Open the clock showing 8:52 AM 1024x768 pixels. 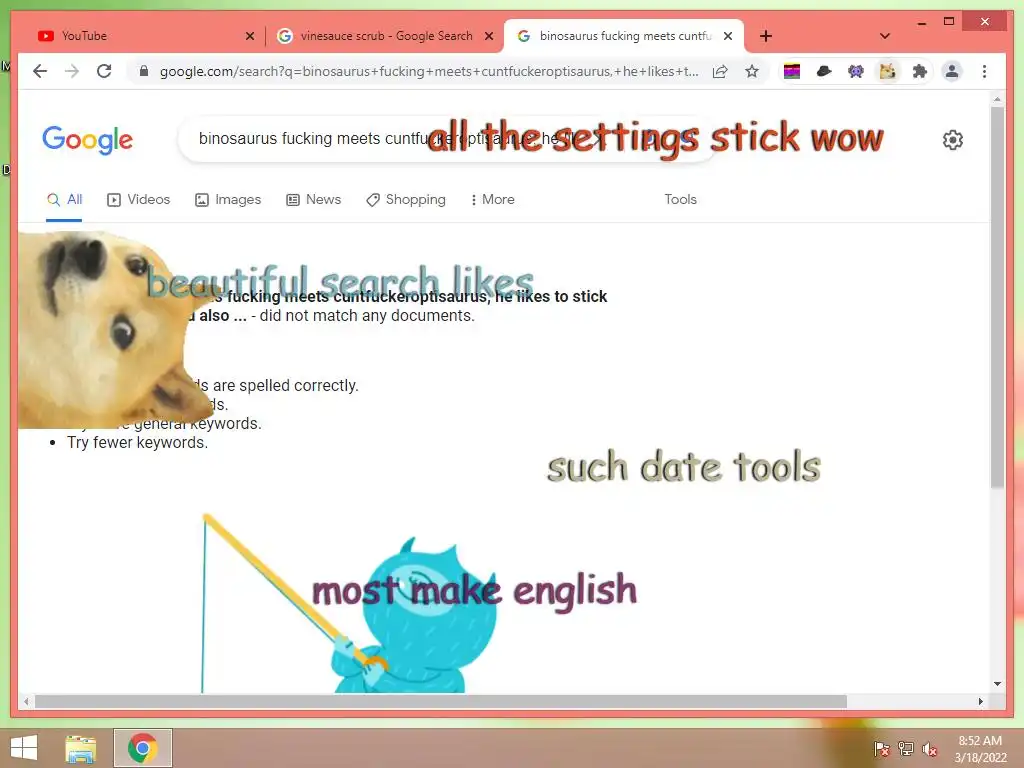[980, 749]
